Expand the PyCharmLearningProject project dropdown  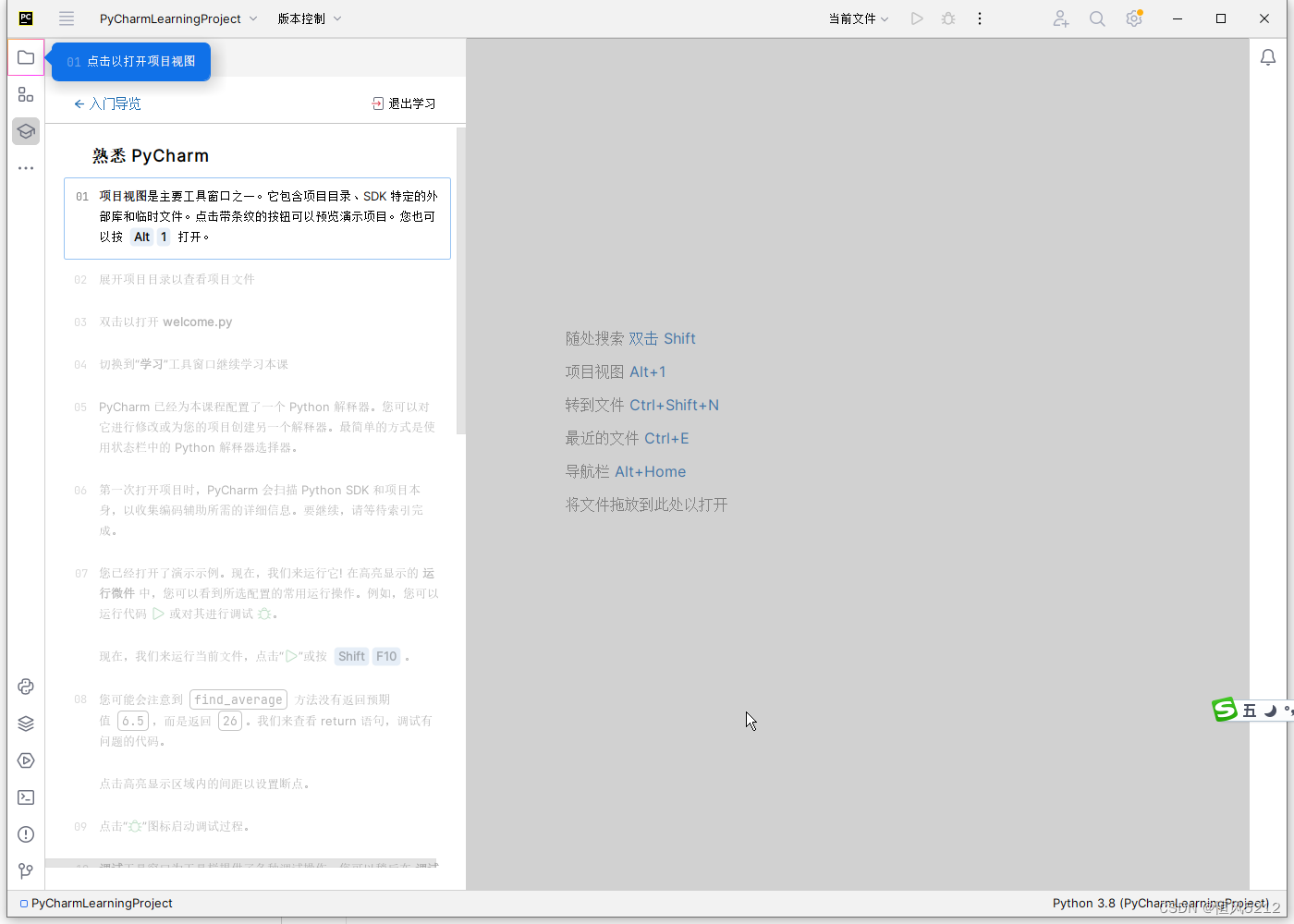coord(177,18)
